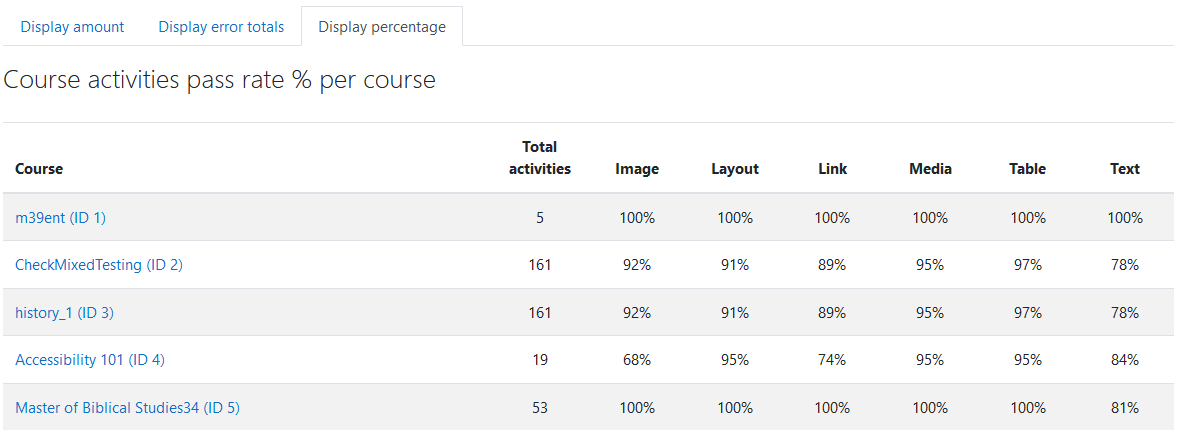
Task: Open CheckMixedTesting (ID 2) course link
Action: click(x=99, y=265)
